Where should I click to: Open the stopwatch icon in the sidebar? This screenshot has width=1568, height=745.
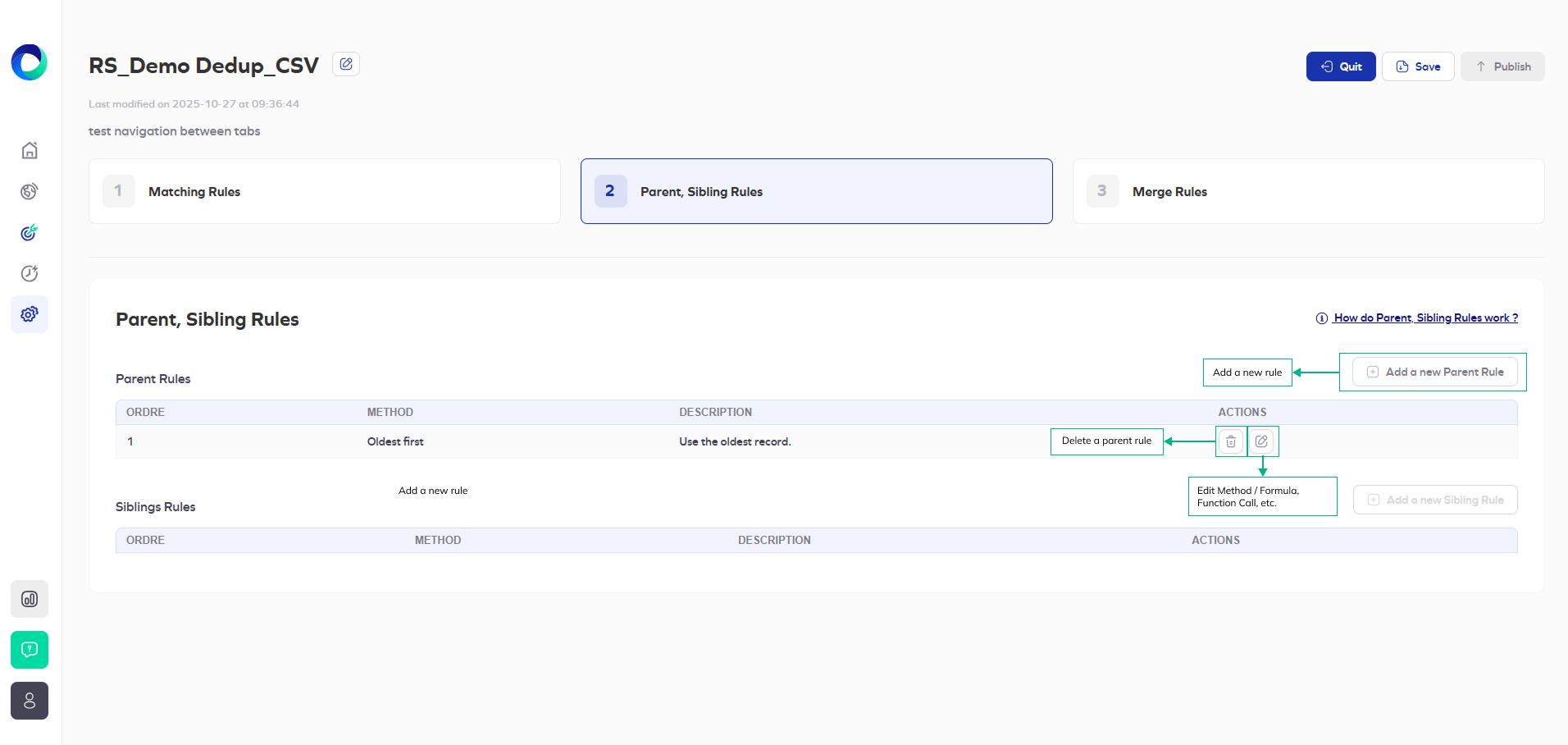click(30, 273)
